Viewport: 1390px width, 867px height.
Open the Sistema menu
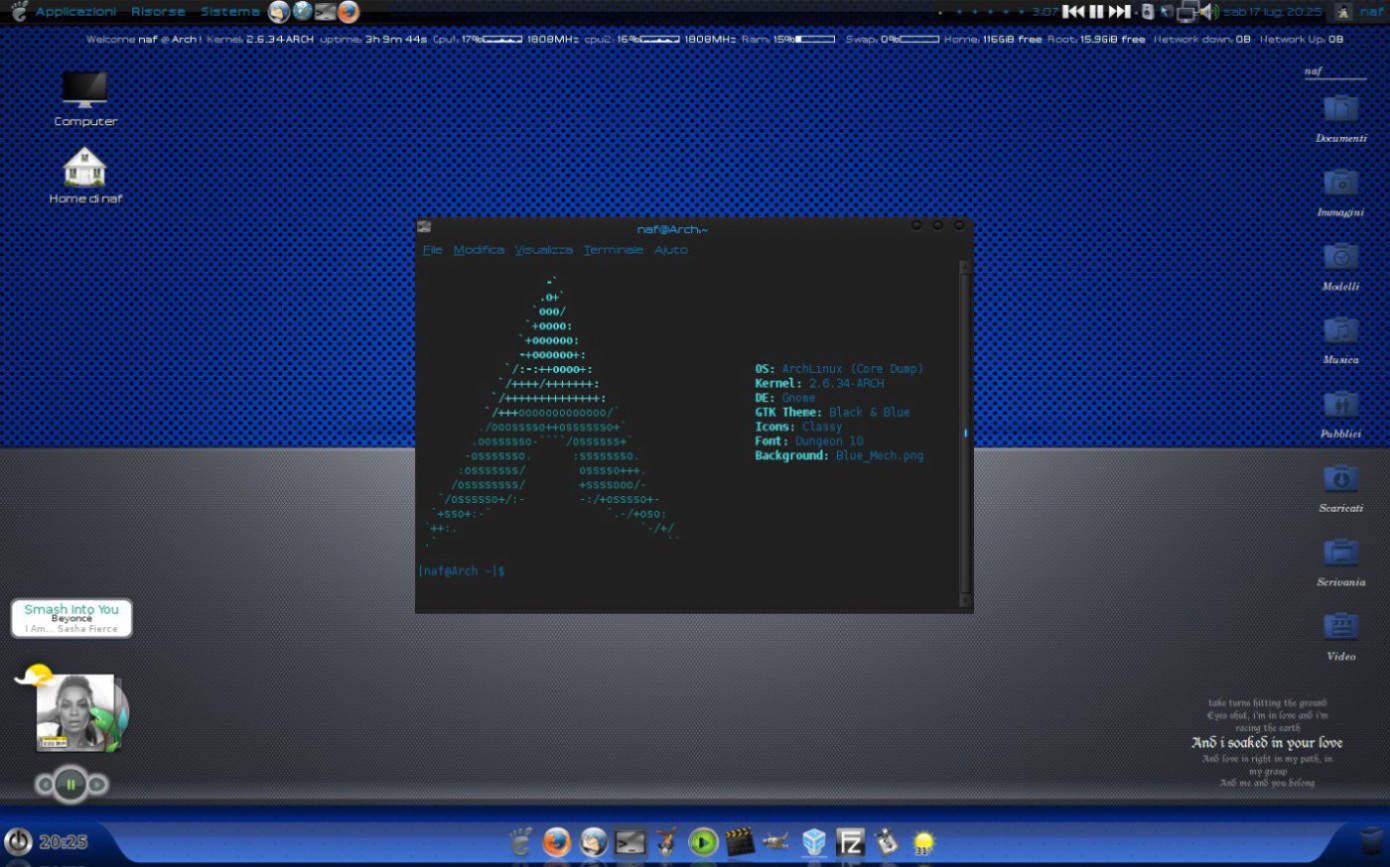coord(230,12)
